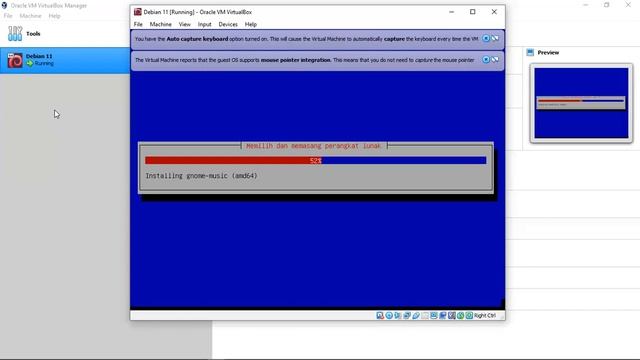Click the mouse pointer integration notification message
Screen dimensions: 640x360
pyautogui.click(x=304, y=60)
